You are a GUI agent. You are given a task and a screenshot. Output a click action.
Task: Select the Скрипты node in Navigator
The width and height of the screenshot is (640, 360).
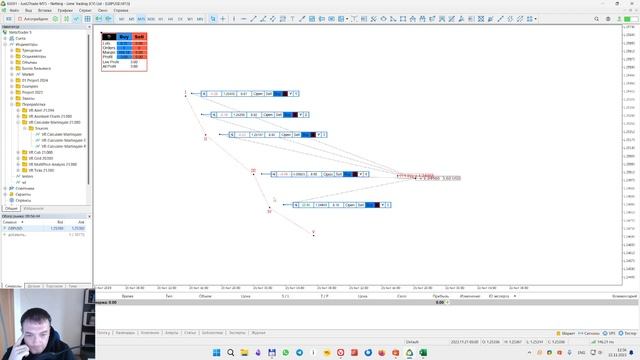coord(23,194)
